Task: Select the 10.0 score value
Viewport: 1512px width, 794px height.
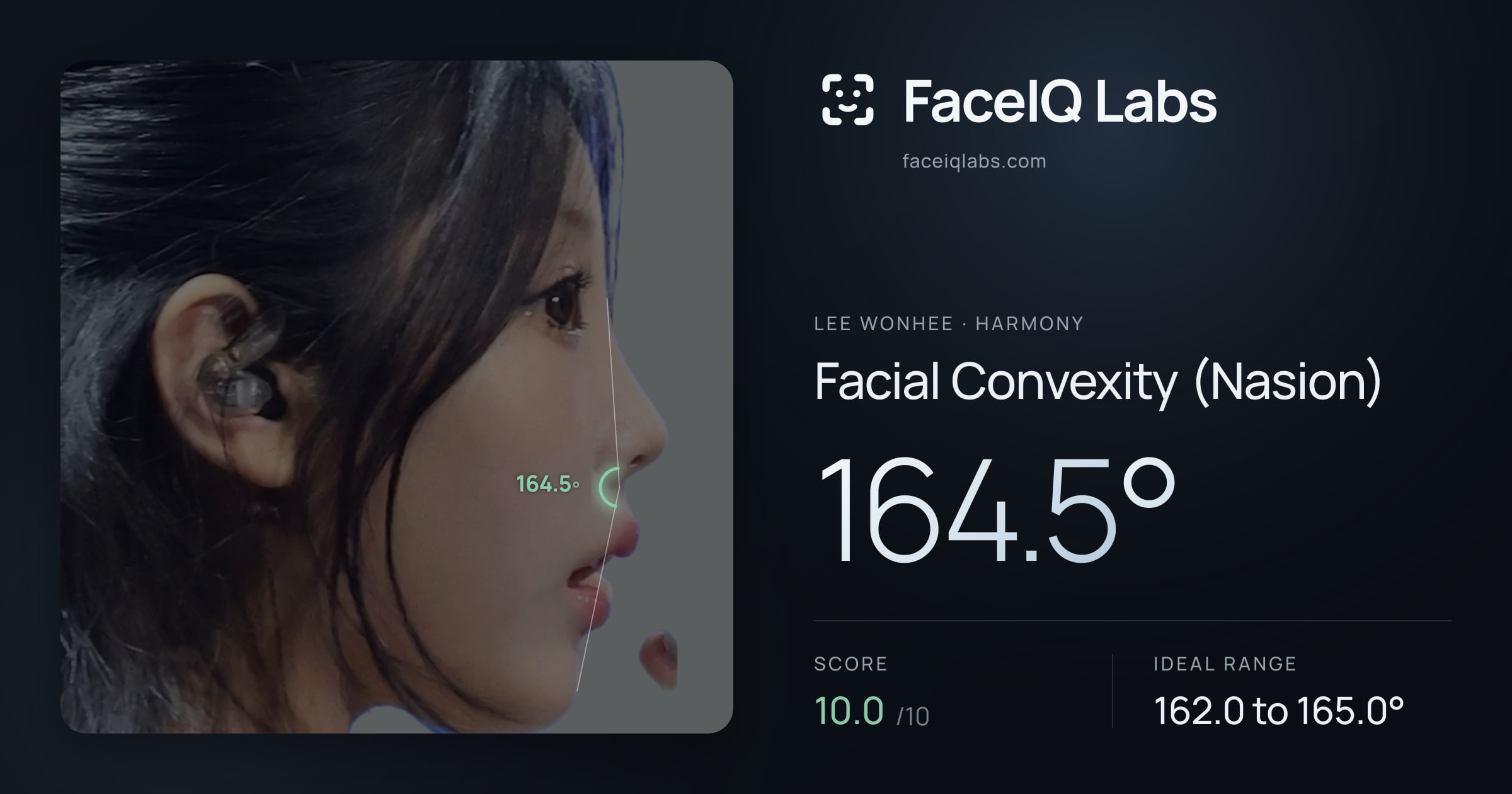Action: 849,711
